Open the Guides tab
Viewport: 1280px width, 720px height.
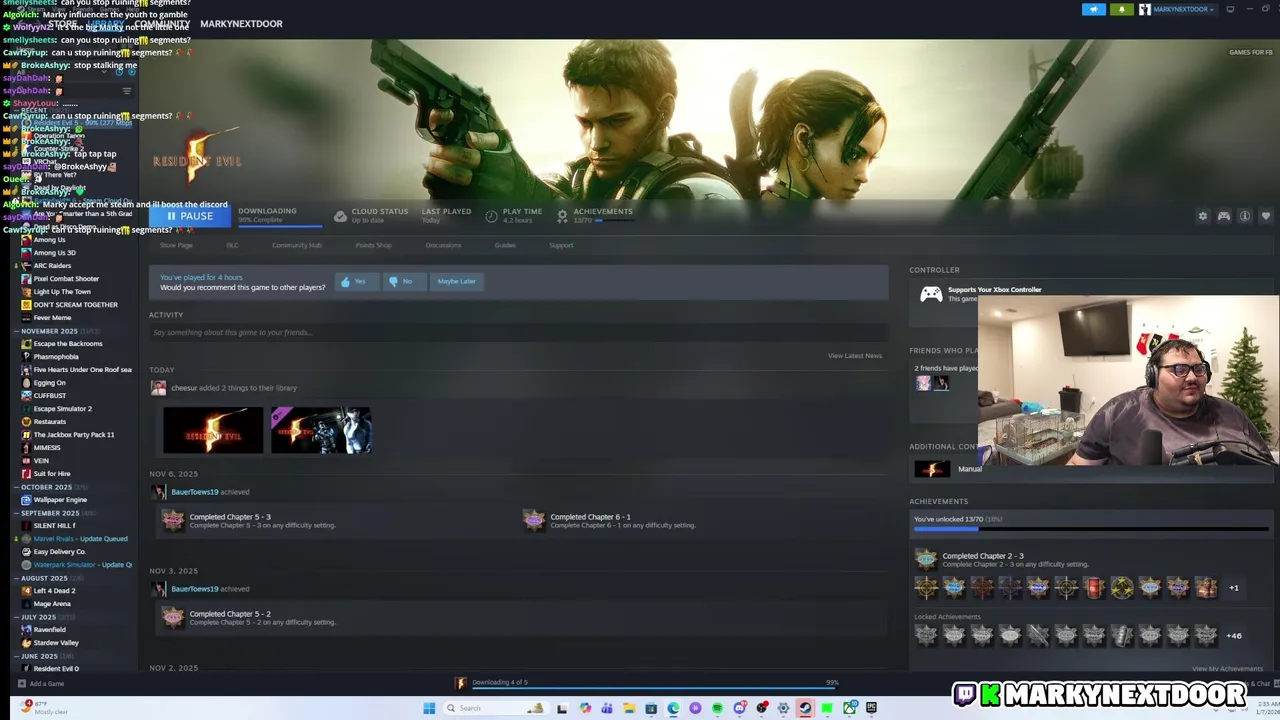tap(505, 245)
